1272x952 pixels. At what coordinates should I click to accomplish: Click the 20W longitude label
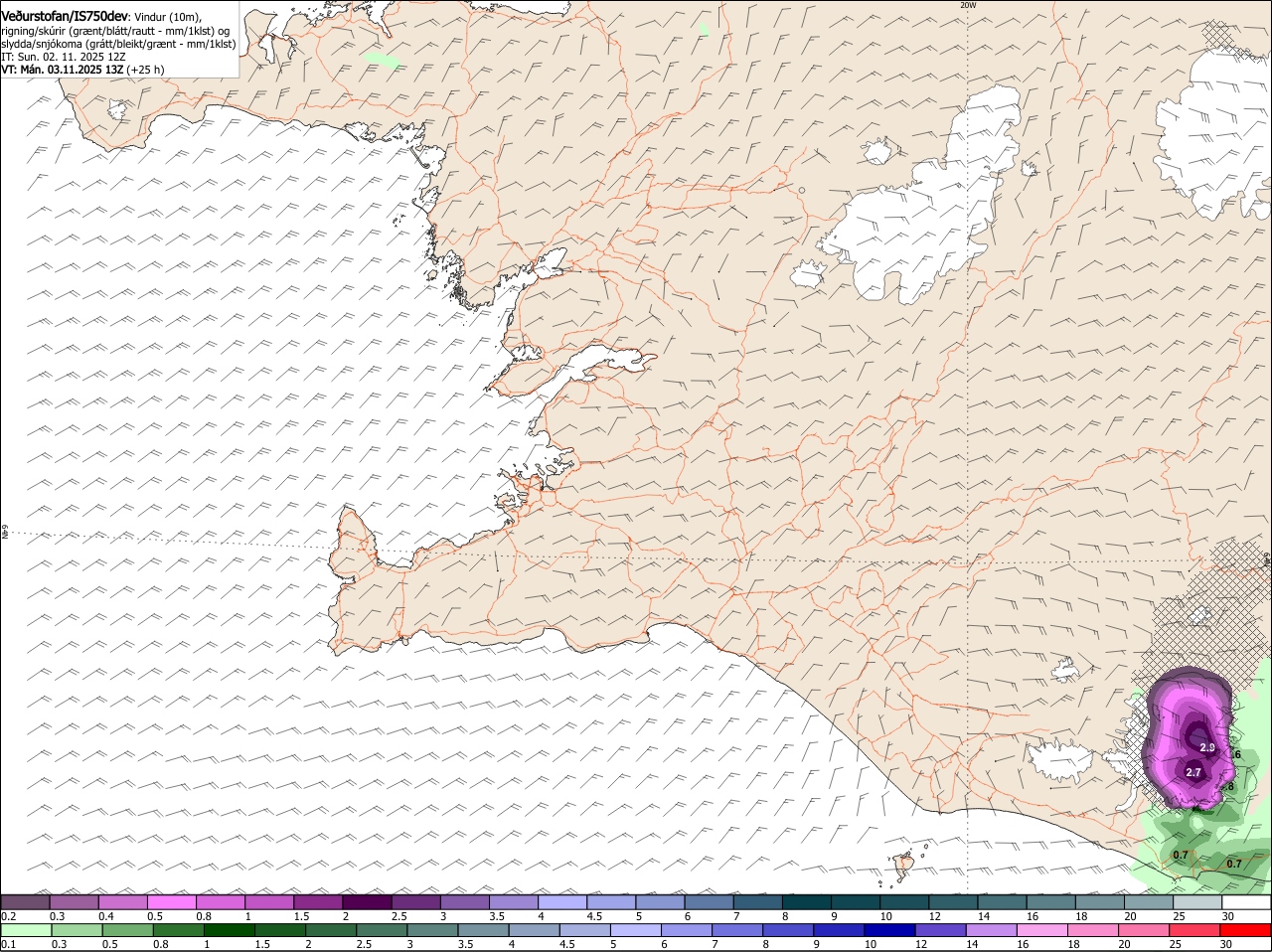pyautogui.click(x=969, y=5)
